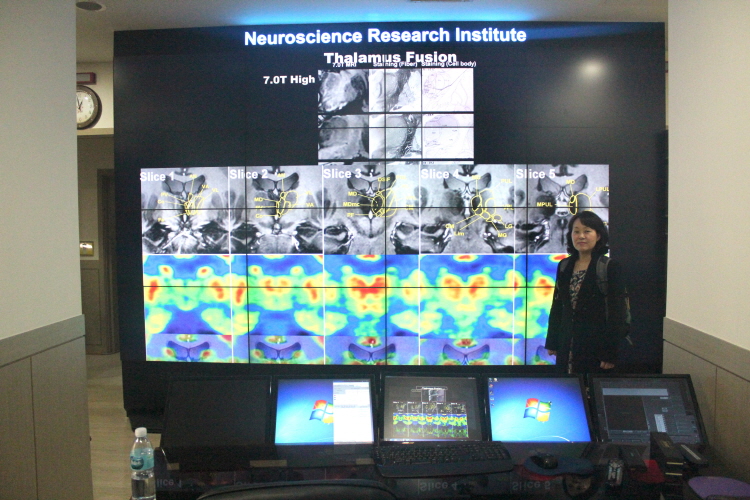
Task: Click the LPUL annotation in Slice 5
Action: pos(602,189)
